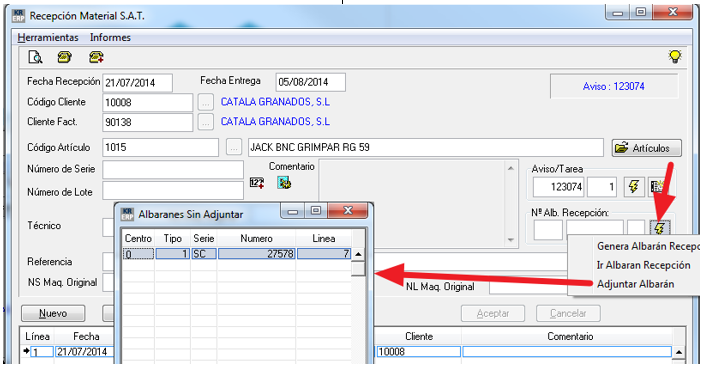Image resolution: width=705 pixels, height=366 pixels.
Task: Open the Artículos folder button
Action: coord(647,147)
